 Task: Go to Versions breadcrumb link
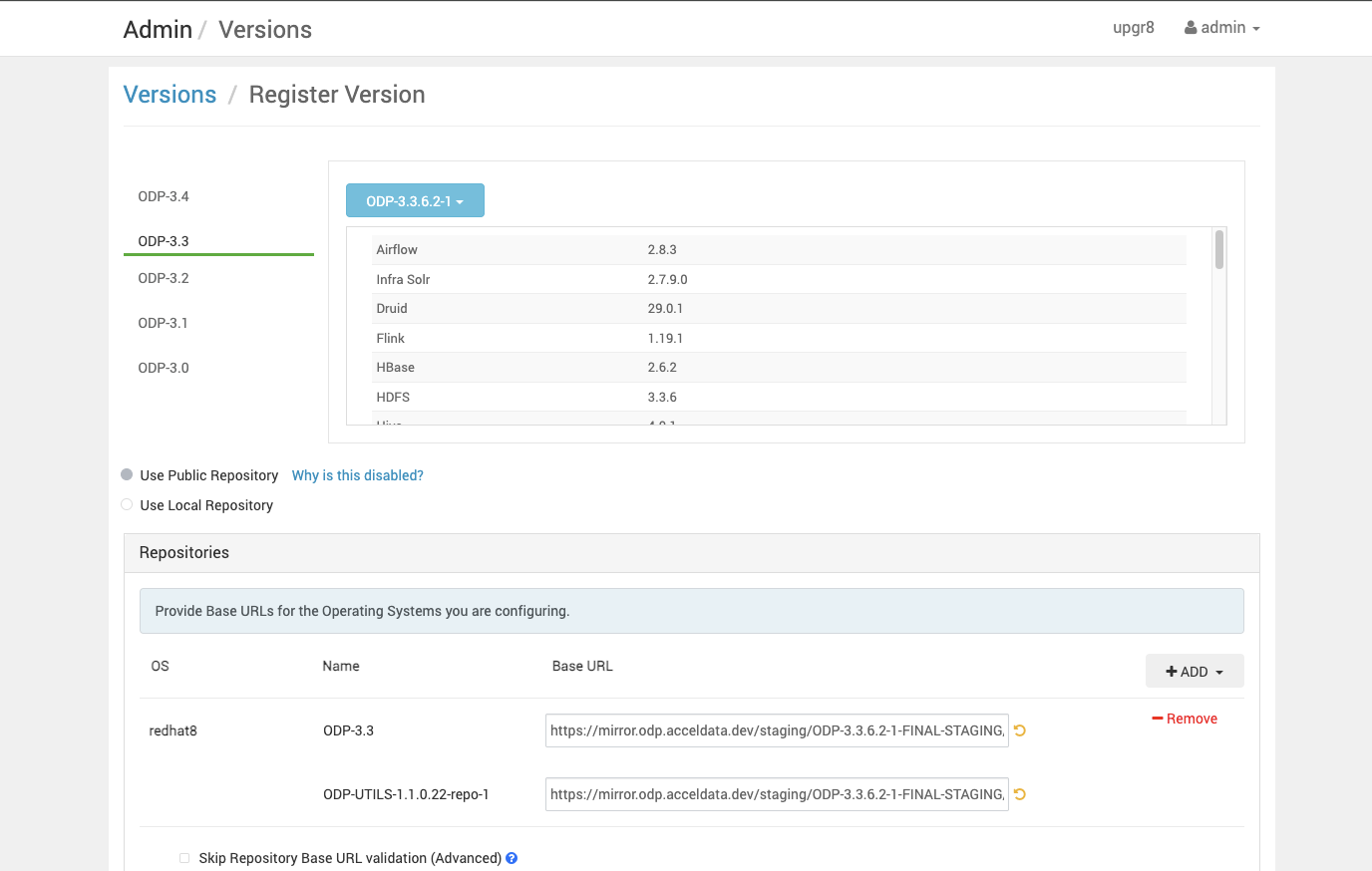pos(170,95)
